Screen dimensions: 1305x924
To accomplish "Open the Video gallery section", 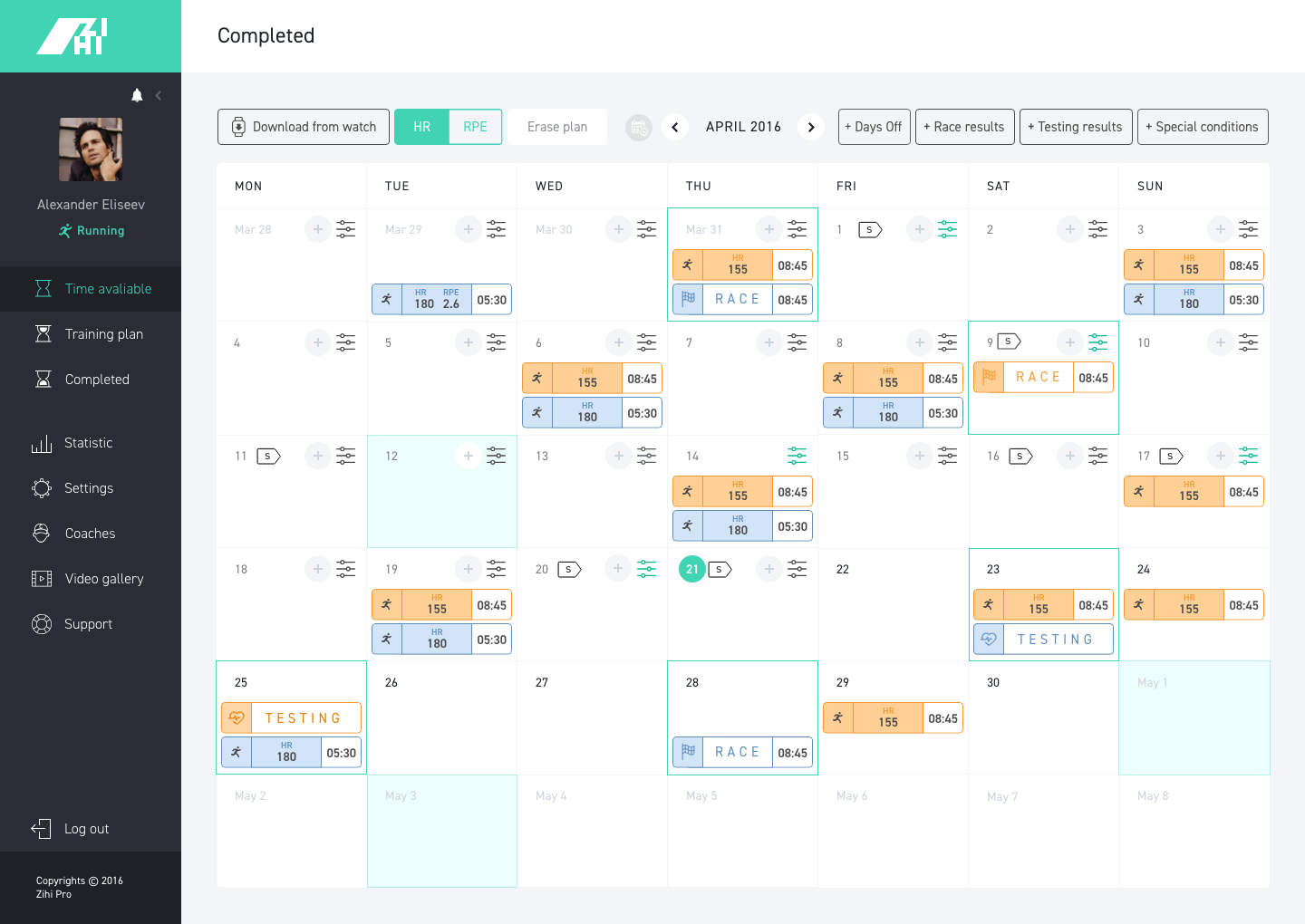I will 103,579.
